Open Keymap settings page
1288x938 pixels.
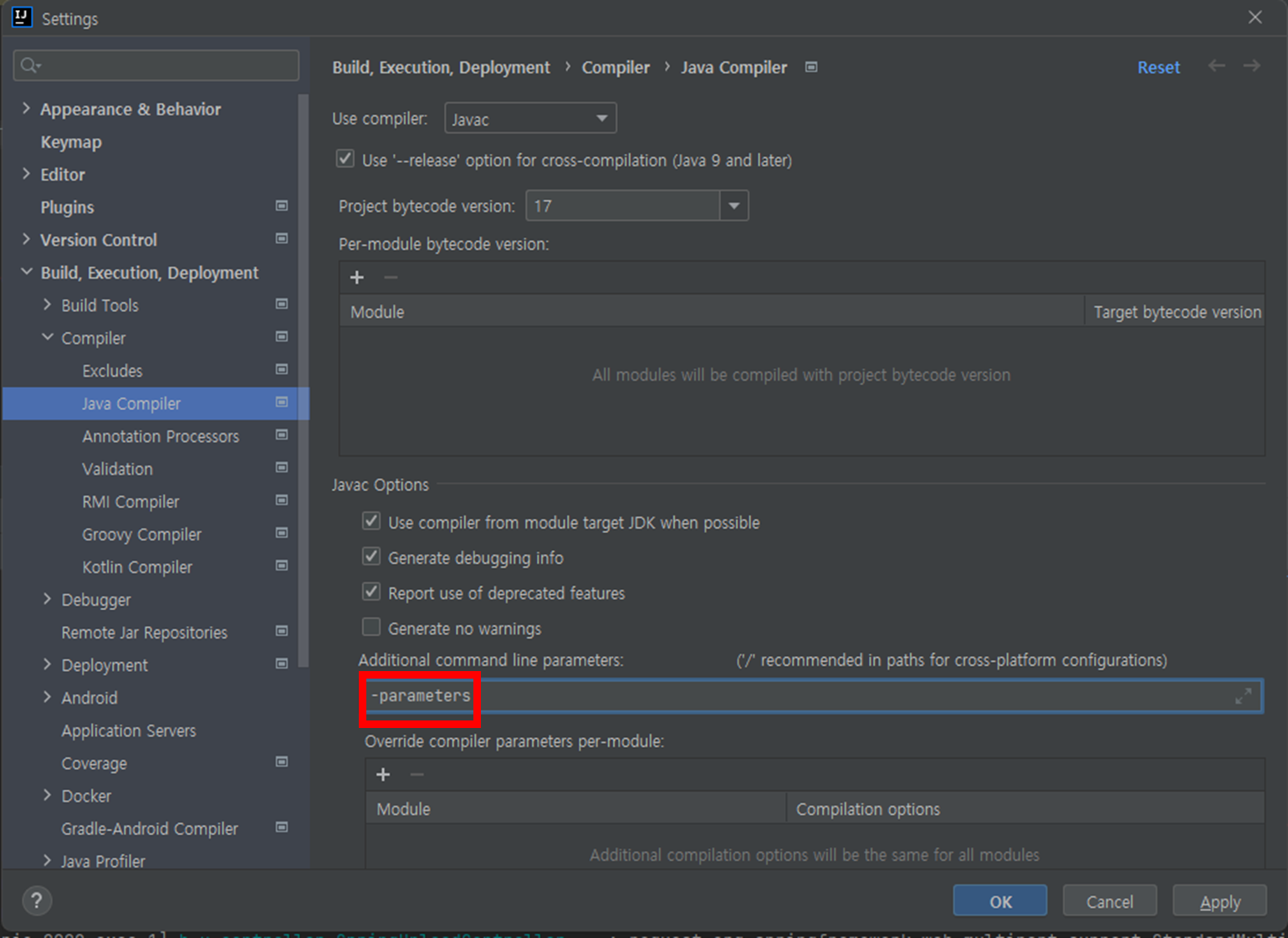click(71, 142)
